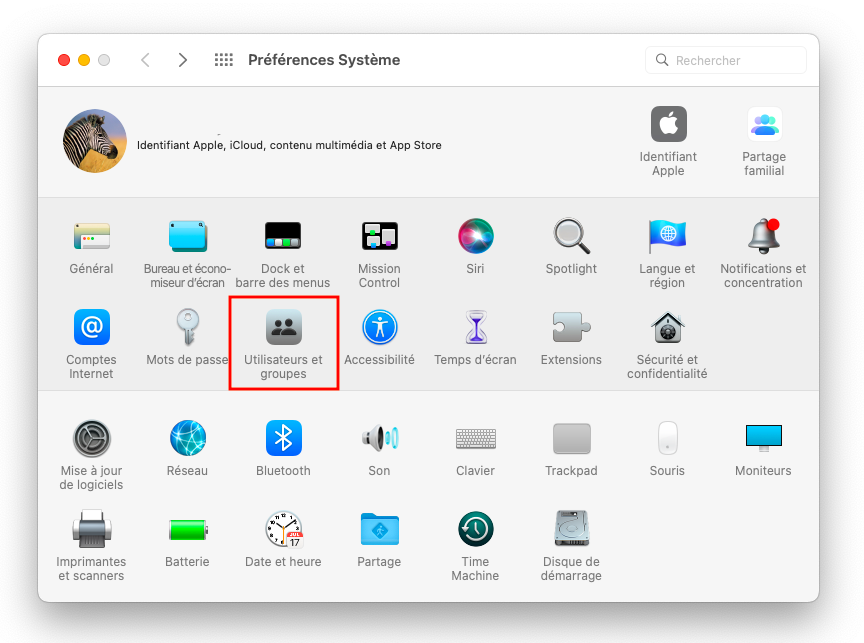864x643 pixels.
Task: Open Notifications et concentration preferences
Action: pyautogui.click(x=763, y=237)
